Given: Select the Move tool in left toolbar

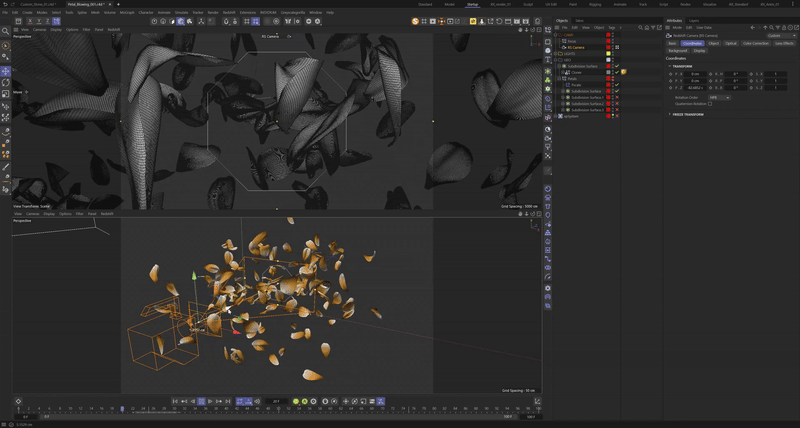Looking at the screenshot, I should [x=6, y=71].
